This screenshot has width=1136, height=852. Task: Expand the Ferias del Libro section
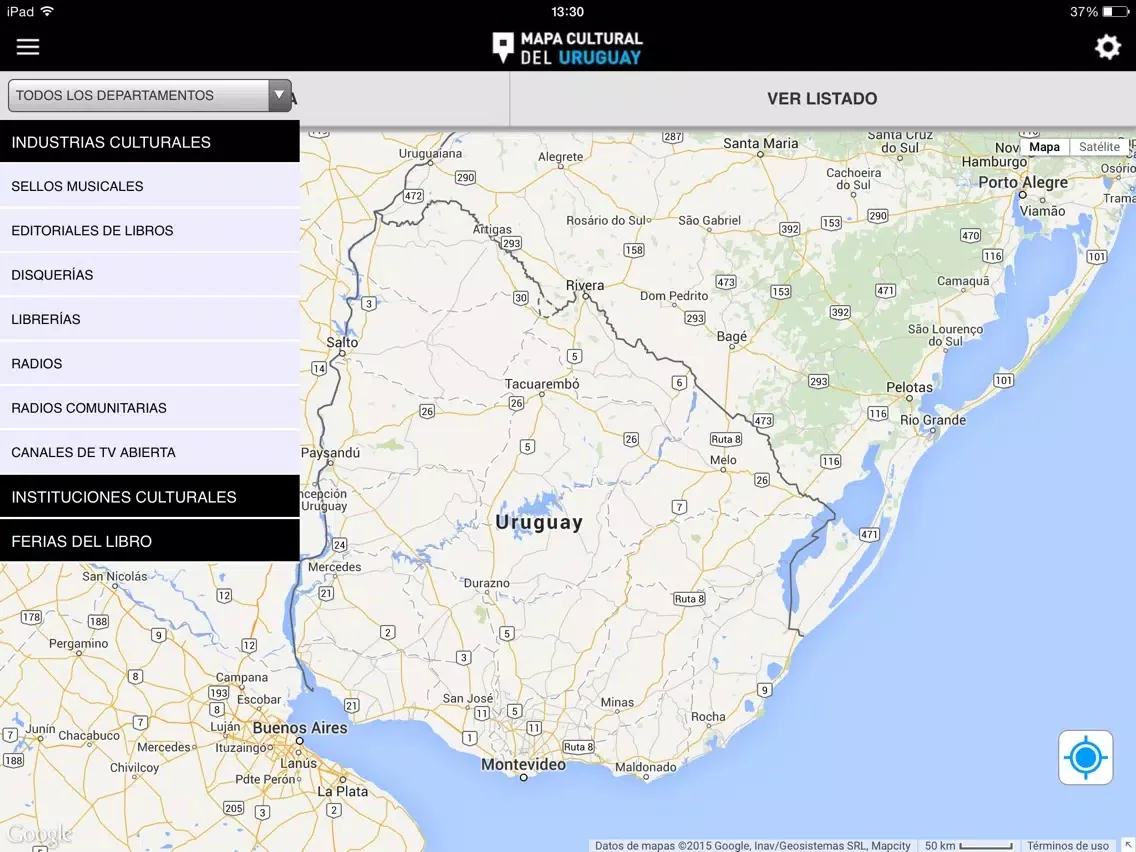pos(149,541)
